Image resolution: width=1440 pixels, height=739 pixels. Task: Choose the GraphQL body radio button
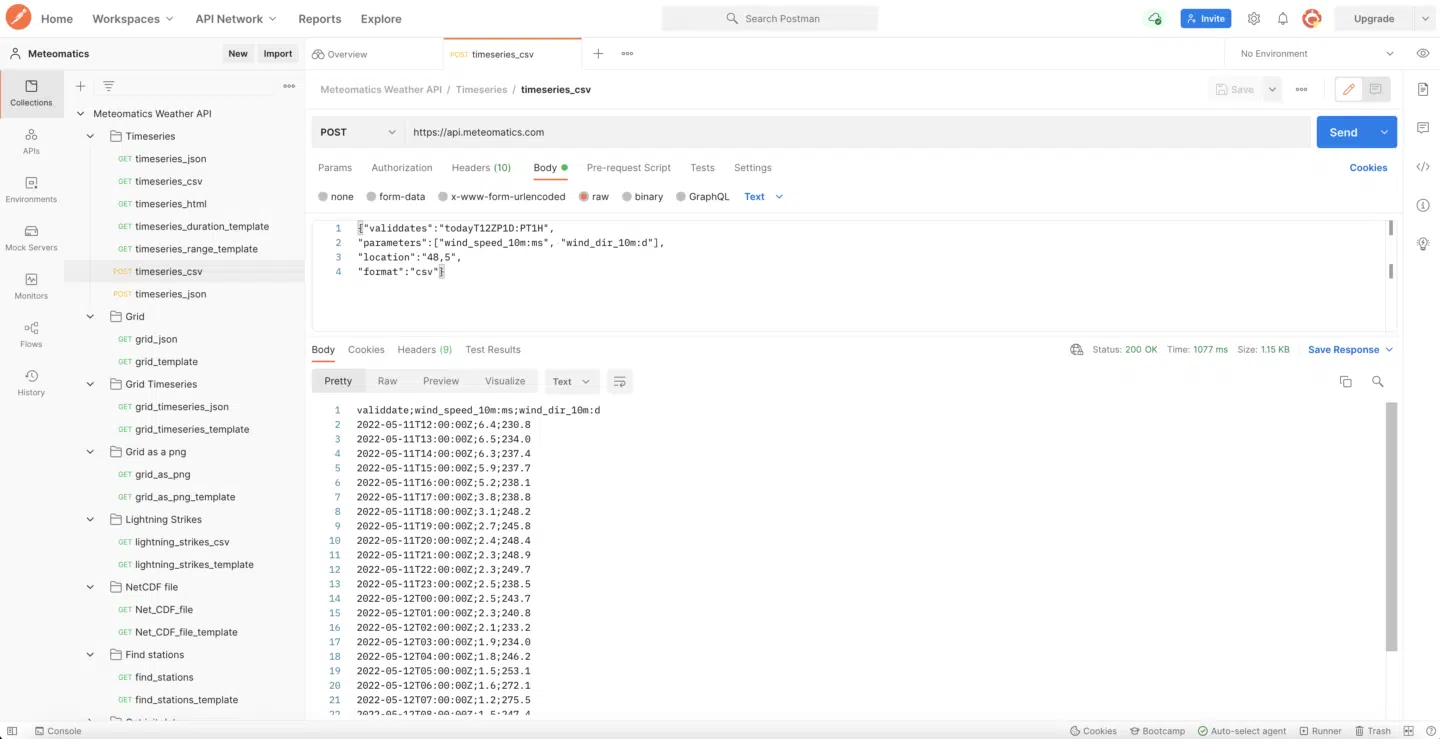click(x=681, y=197)
